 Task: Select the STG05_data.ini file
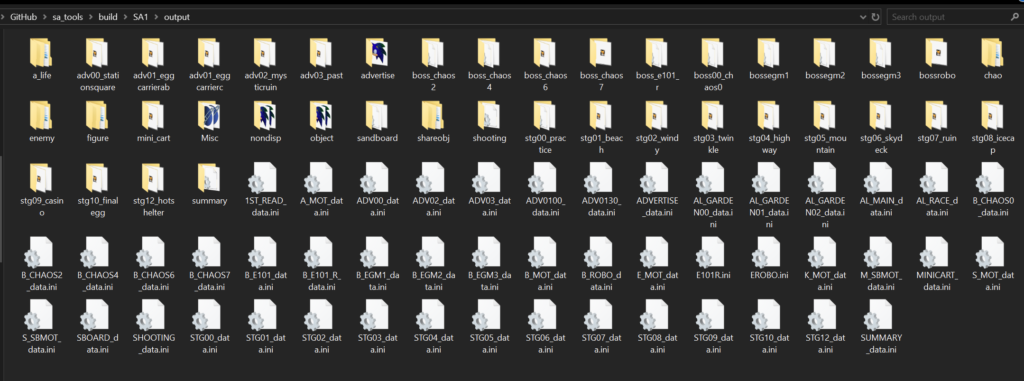tap(489, 327)
